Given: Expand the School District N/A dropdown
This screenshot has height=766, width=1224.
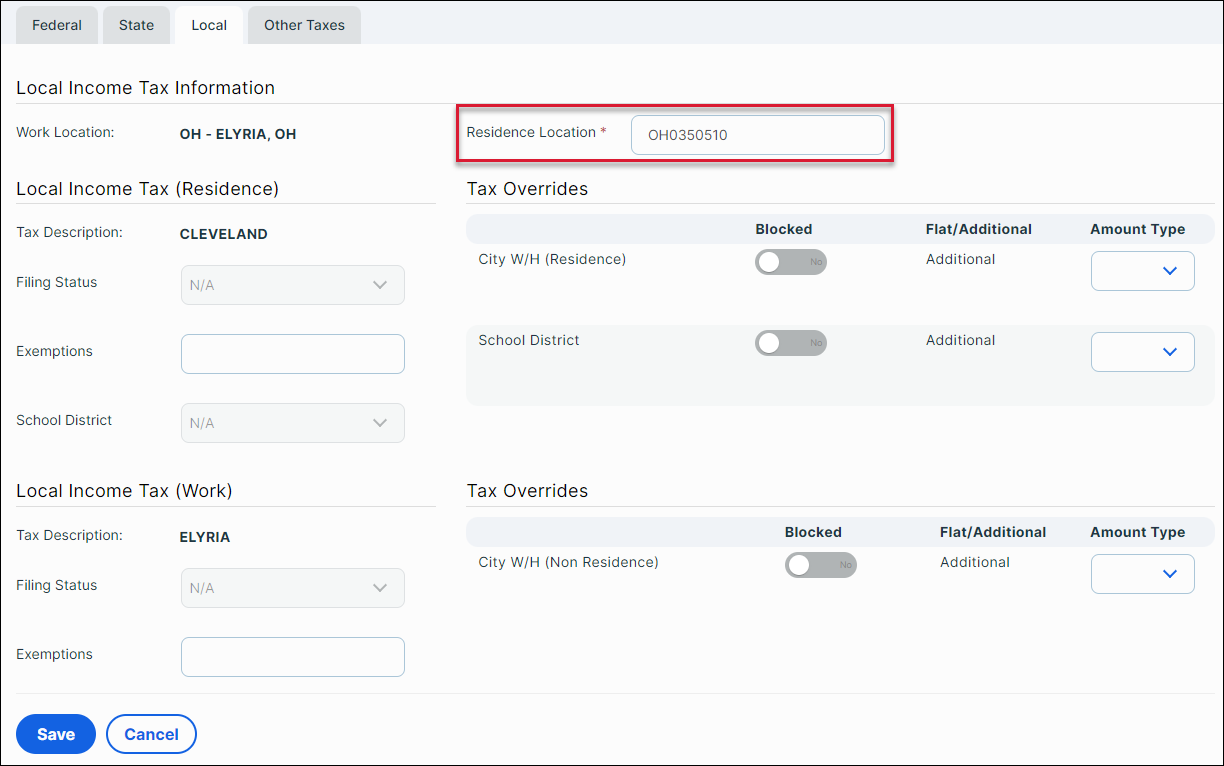Looking at the screenshot, I should (x=292, y=423).
